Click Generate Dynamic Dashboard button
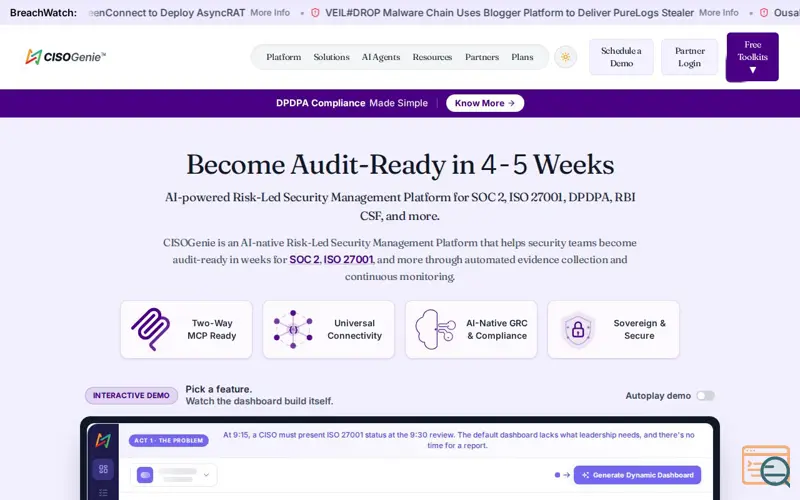Screen dimensions: 800x500 (637, 475)
